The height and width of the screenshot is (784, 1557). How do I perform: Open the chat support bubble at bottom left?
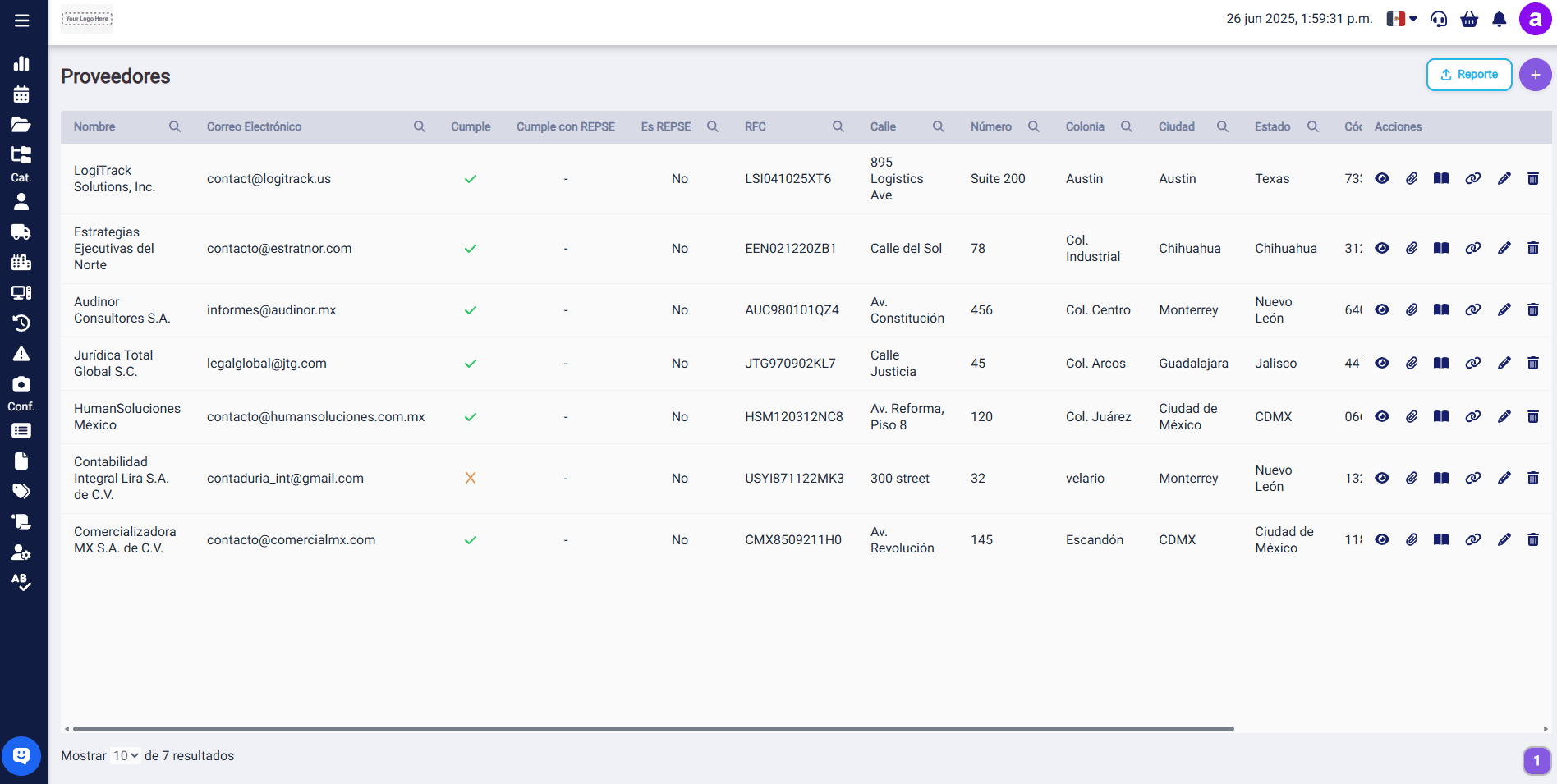[x=21, y=756]
